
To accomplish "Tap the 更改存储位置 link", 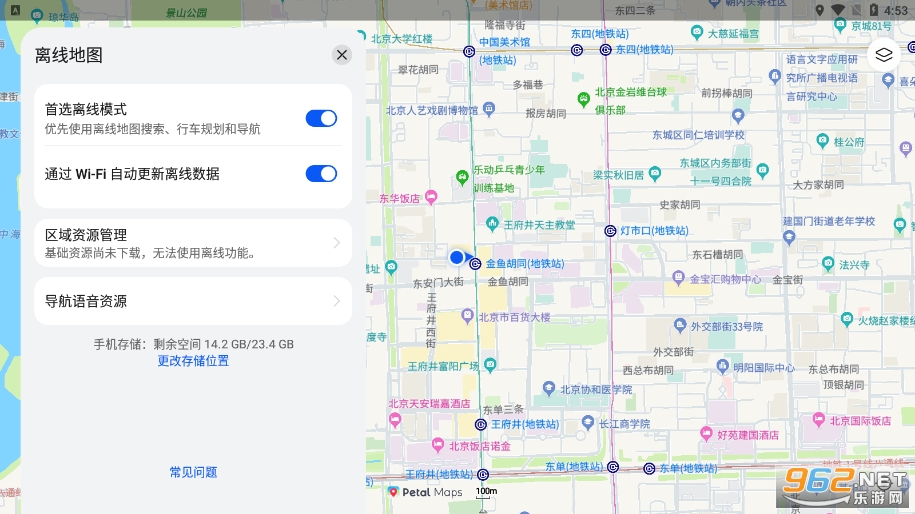I will coord(193,361).
